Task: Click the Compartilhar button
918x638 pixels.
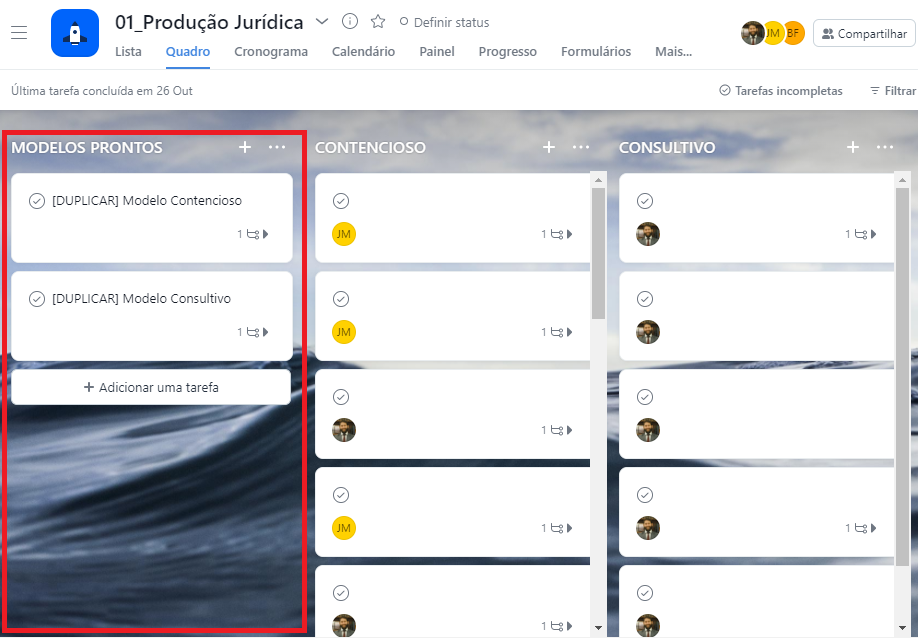Action: click(864, 33)
